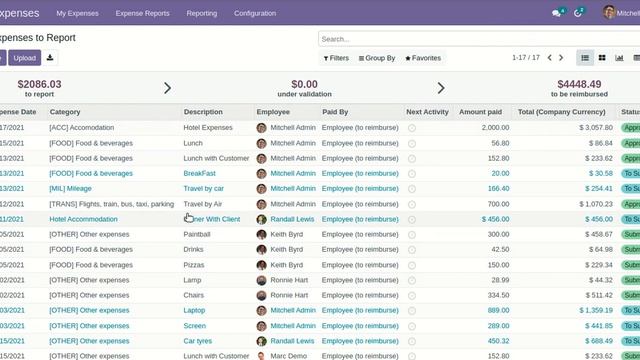Open Expense Reports menu
Viewport: 640px width, 360px height.
(142, 13)
